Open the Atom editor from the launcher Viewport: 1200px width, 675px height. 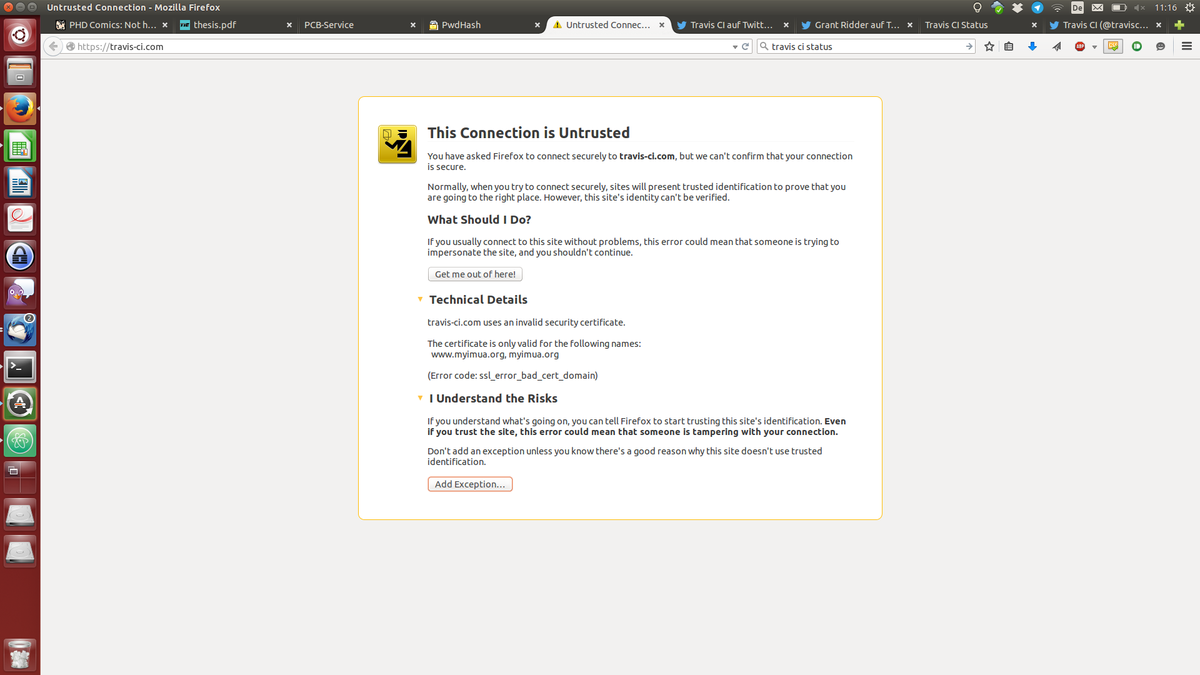[20, 440]
